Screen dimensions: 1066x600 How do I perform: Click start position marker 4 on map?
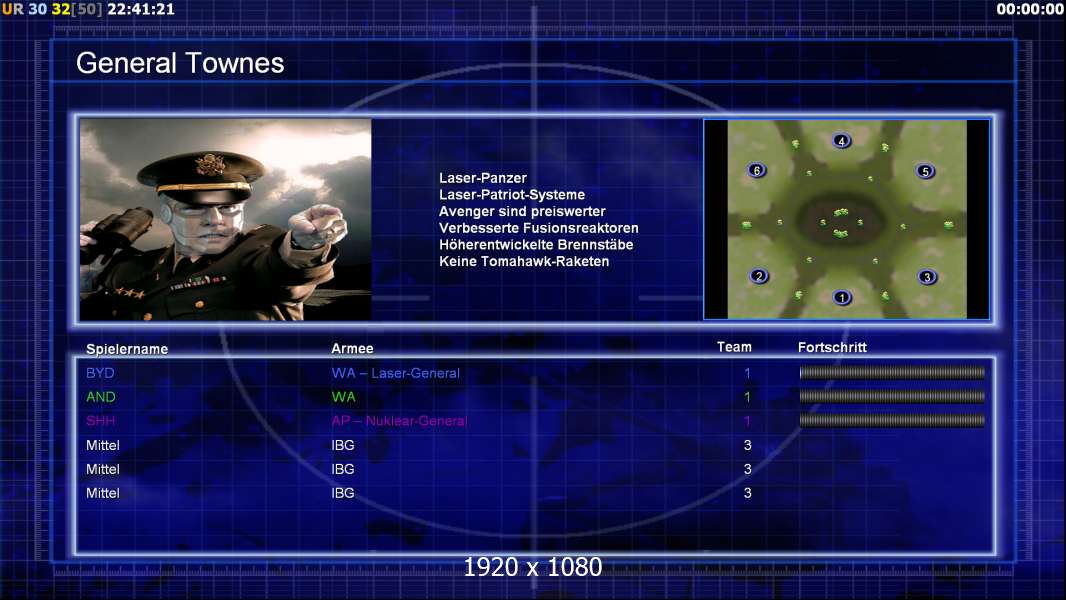[842, 141]
